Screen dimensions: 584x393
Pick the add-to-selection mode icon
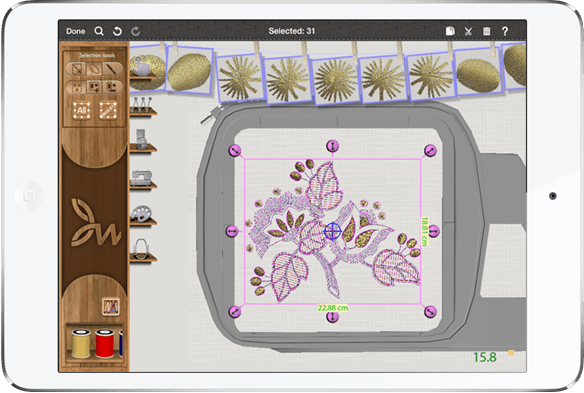94,87
